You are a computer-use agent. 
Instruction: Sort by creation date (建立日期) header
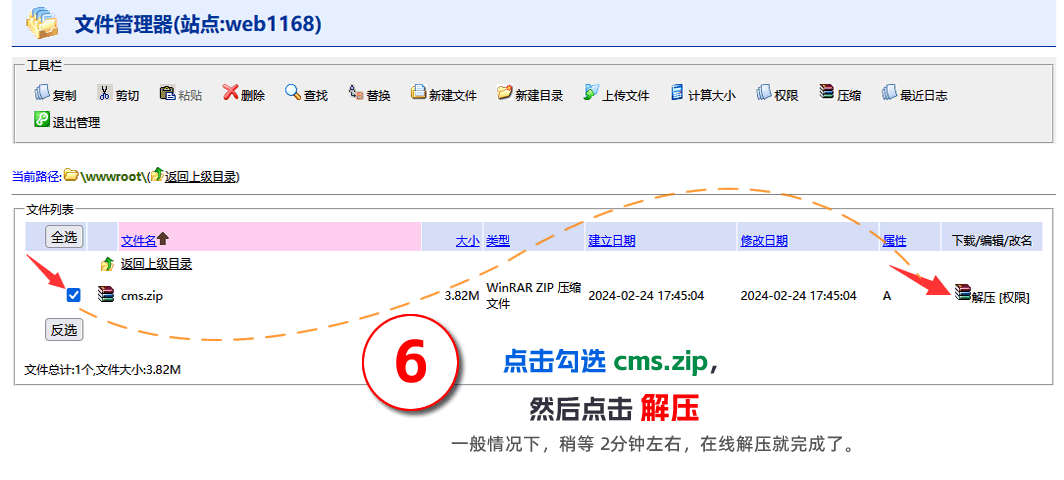611,240
